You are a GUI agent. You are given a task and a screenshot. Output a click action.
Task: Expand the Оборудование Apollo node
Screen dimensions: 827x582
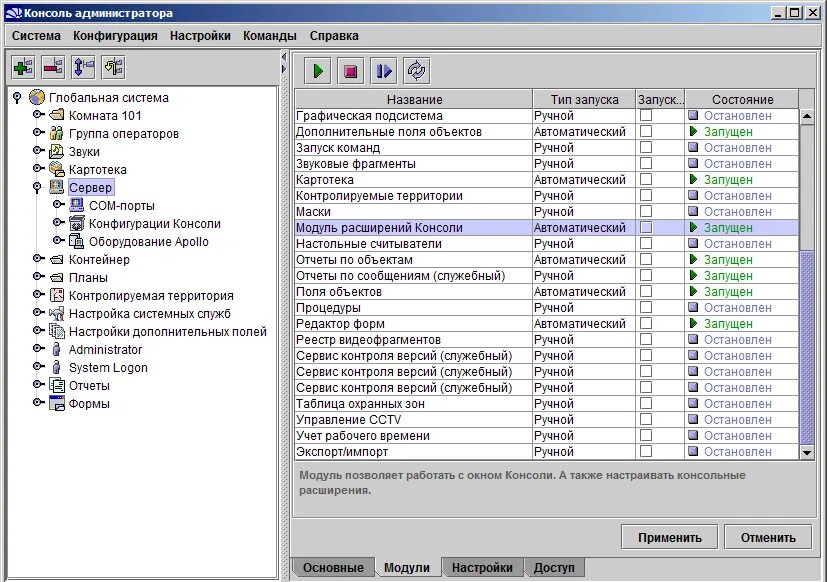[x=57, y=241]
